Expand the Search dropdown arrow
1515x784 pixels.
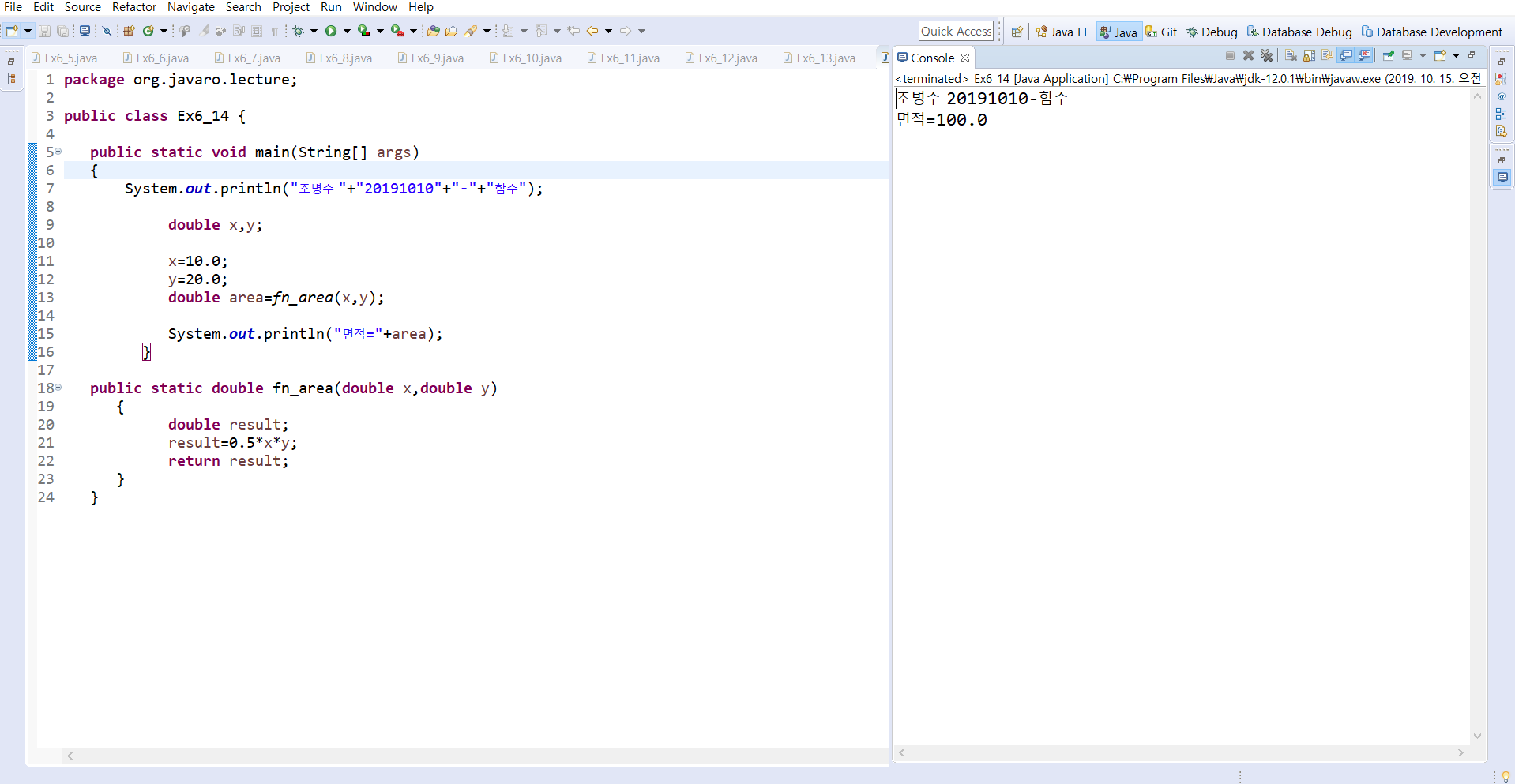(487, 31)
